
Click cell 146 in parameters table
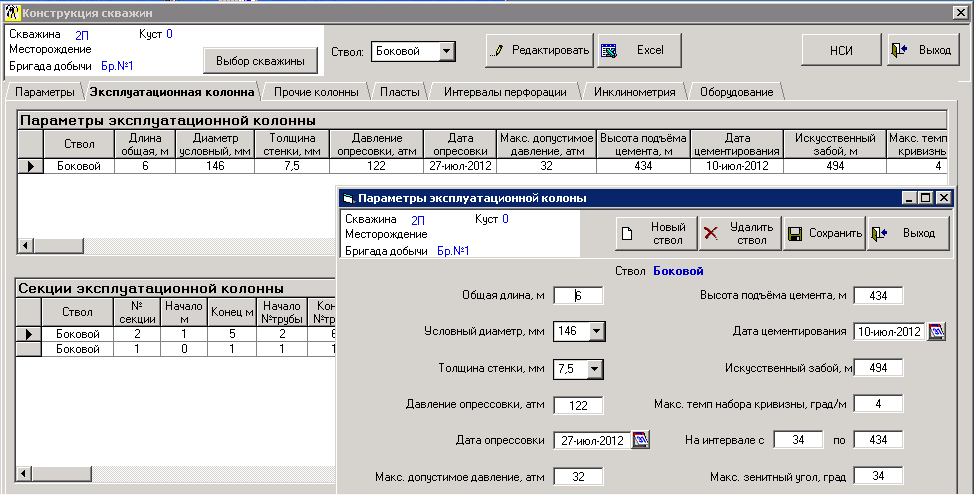tap(215, 166)
